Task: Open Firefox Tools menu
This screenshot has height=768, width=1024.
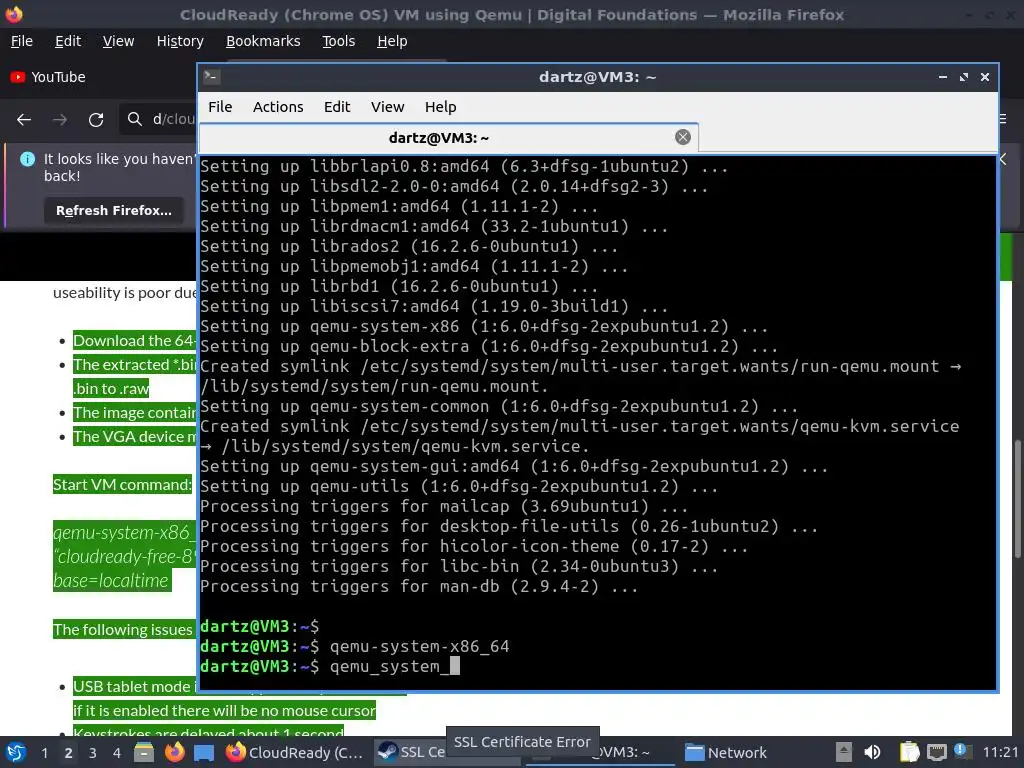Action: [338, 41]
